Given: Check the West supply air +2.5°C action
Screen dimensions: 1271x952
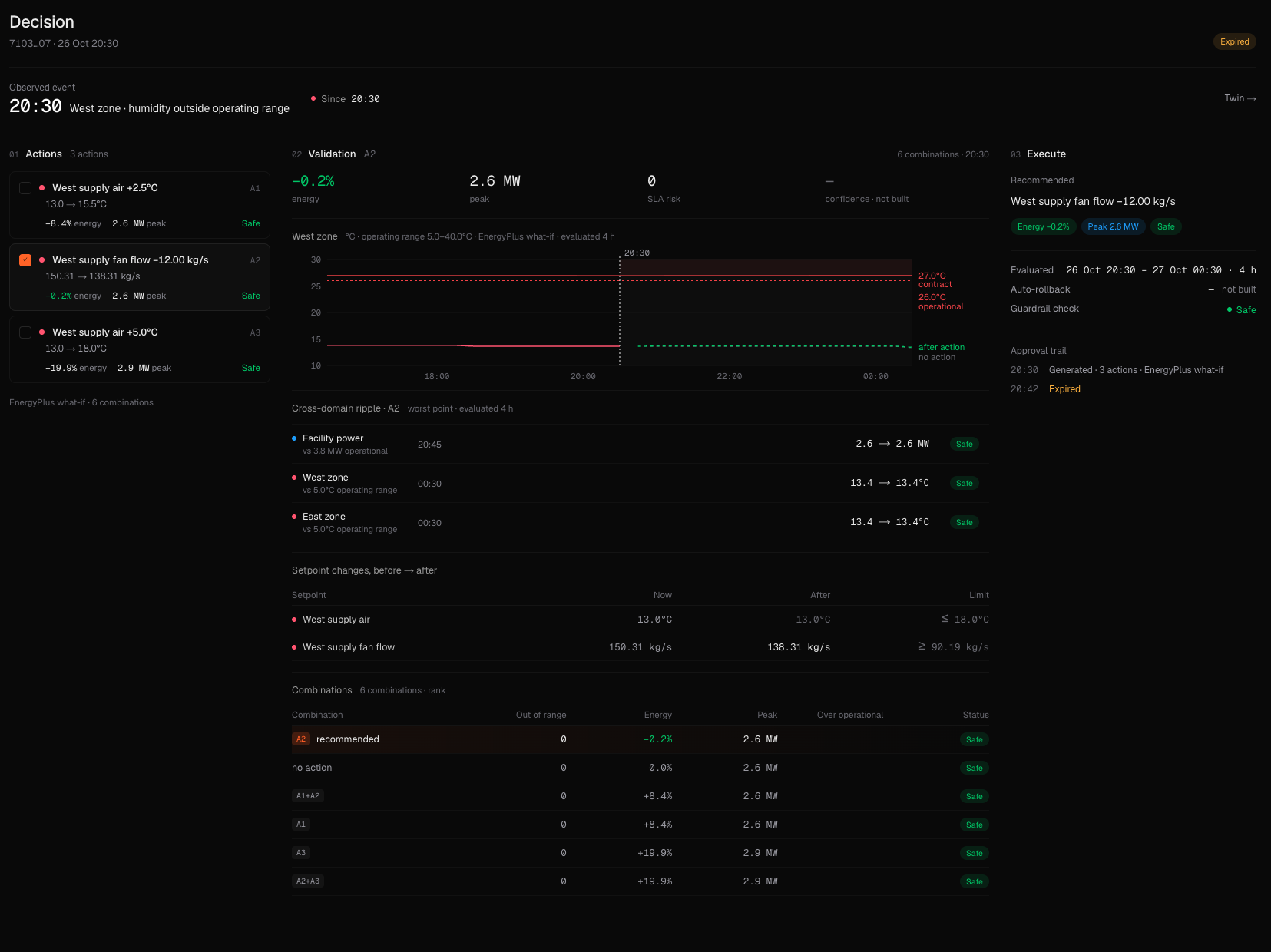Looking at the screenshot, I should click(25, 188).
